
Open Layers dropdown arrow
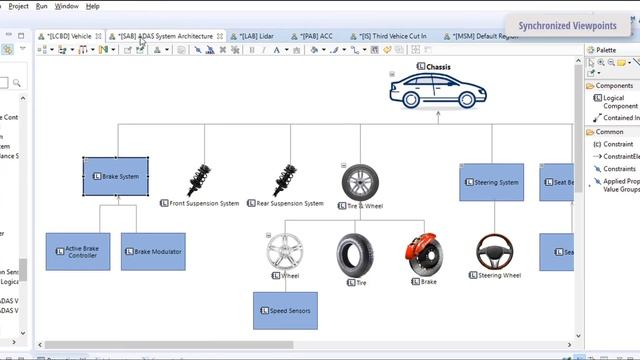[x=167, y=50]
